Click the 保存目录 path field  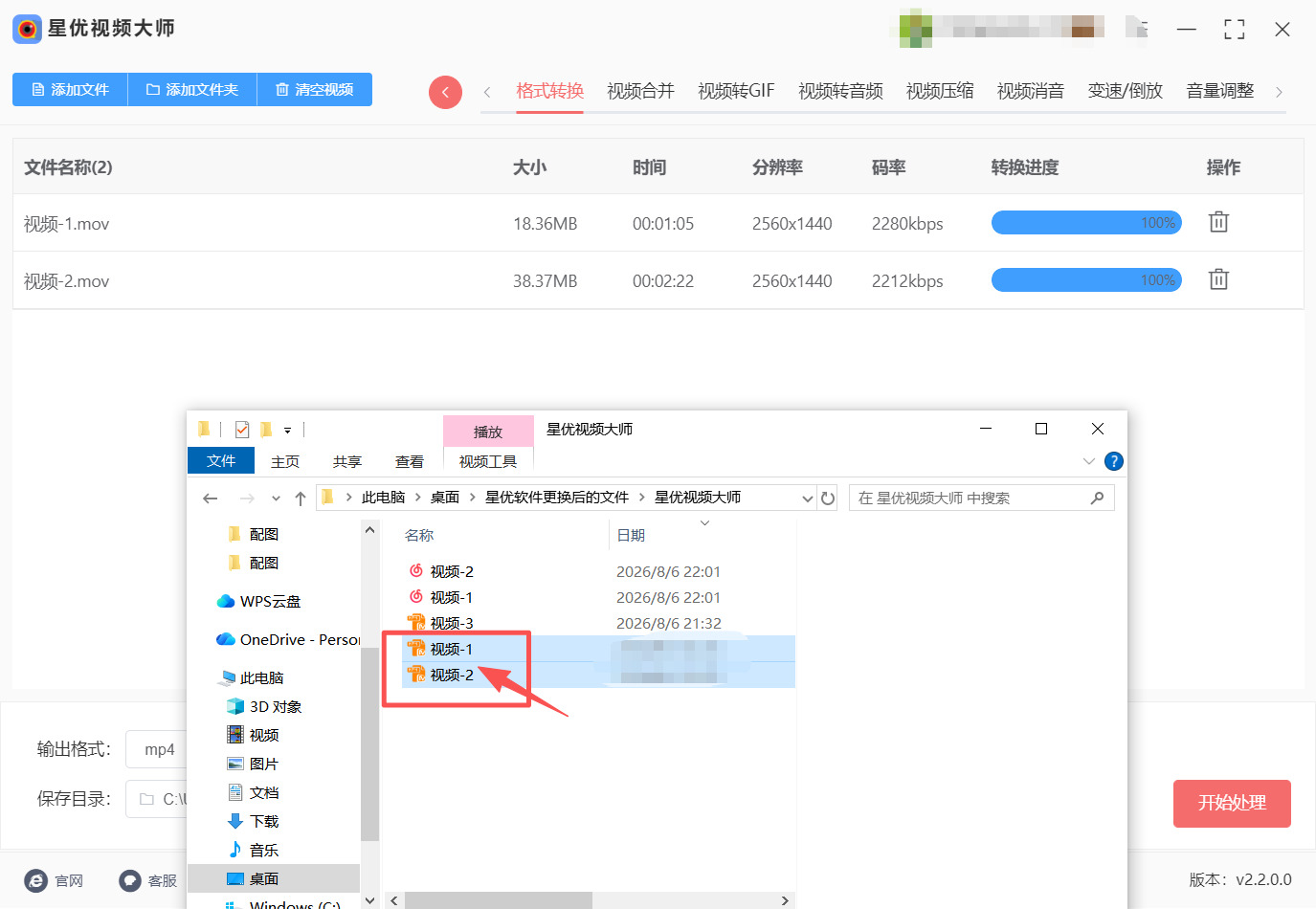pyautogui.click(x=157, y=799)
